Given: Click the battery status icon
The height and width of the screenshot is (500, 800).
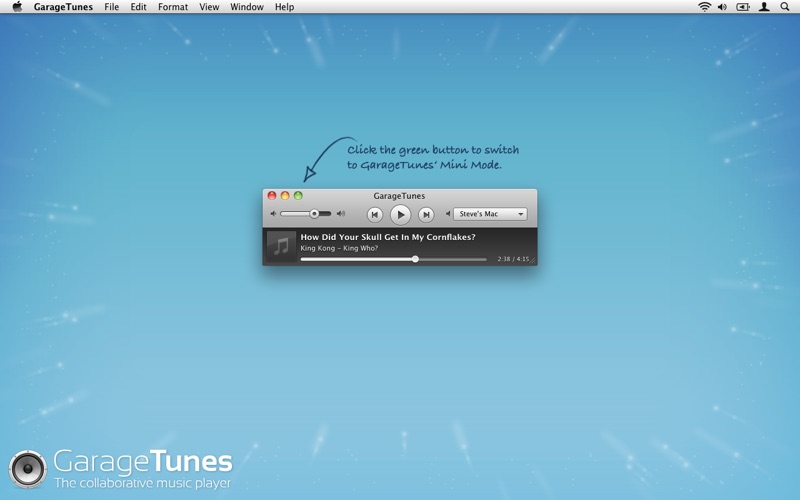Looking at the screenshot, I should [x=742, y=7].
